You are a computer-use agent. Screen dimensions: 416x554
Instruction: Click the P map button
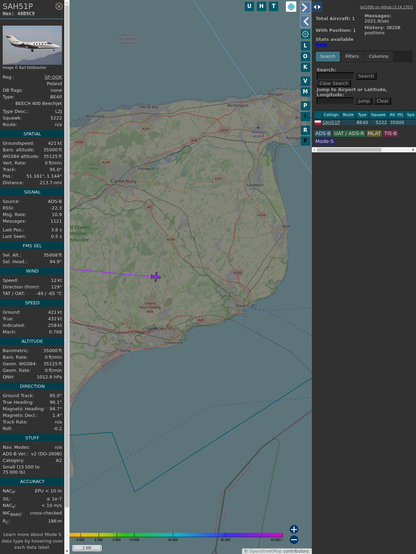(x=305, y=105)
